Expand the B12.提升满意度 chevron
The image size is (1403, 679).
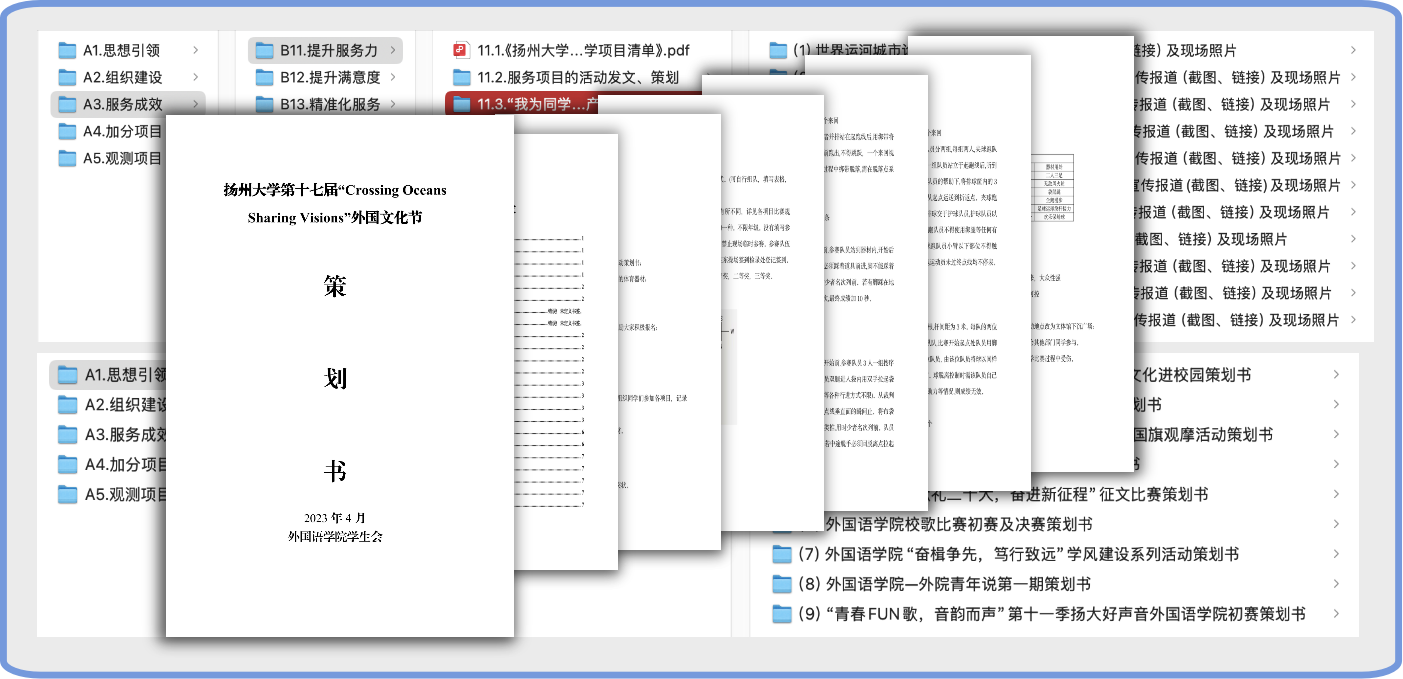coord(392,77)
